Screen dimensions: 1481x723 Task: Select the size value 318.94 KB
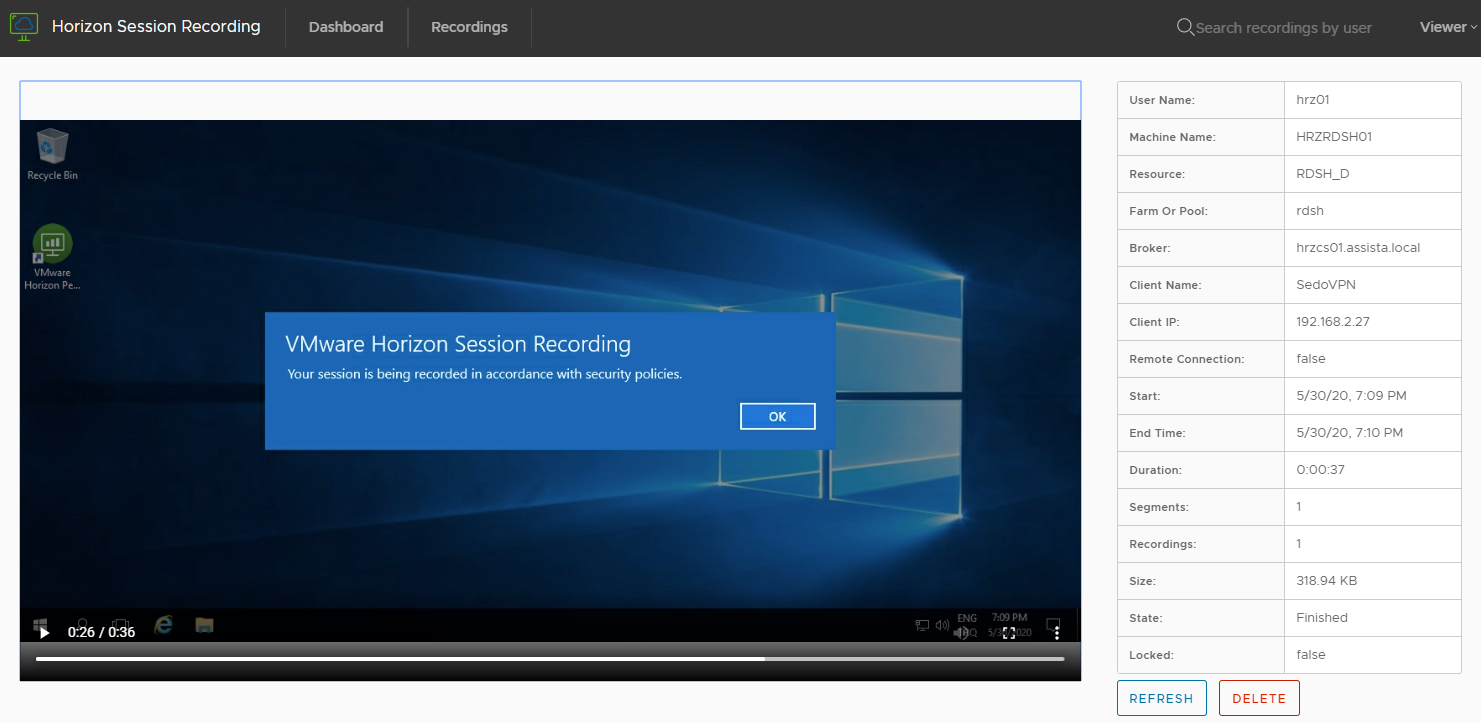(x=1326, y=581)
